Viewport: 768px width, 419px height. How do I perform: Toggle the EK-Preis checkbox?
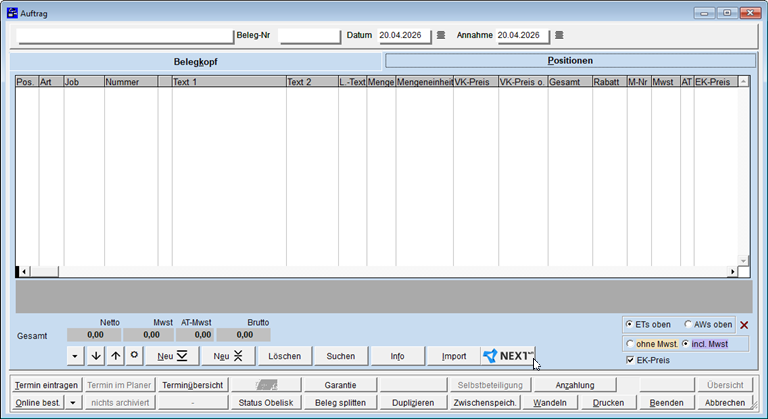[x=630, y=360]
